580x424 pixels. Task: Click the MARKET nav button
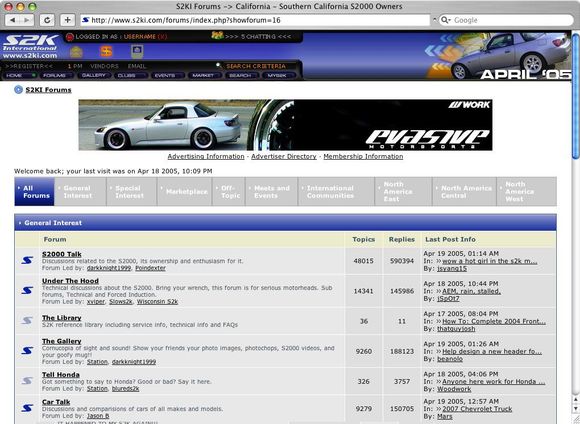tap(204, 75)
